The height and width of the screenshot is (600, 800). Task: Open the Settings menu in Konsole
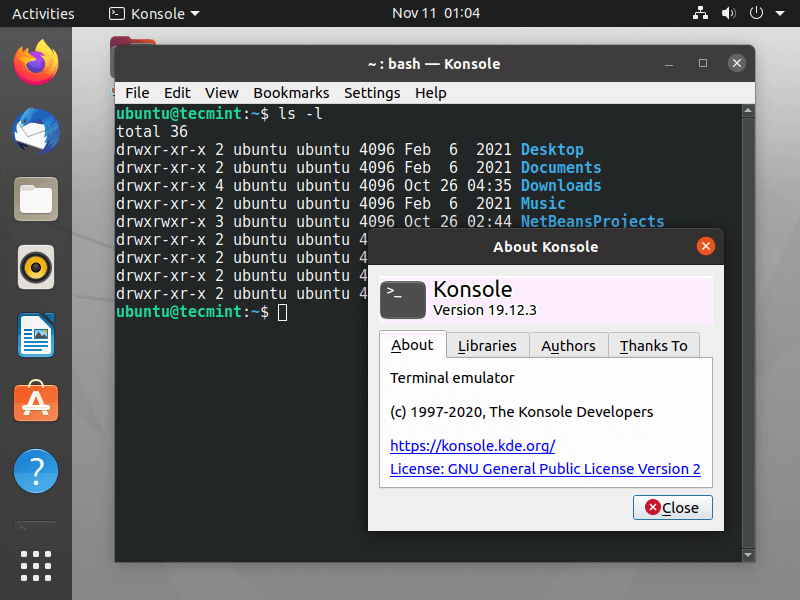coord(372,93)
